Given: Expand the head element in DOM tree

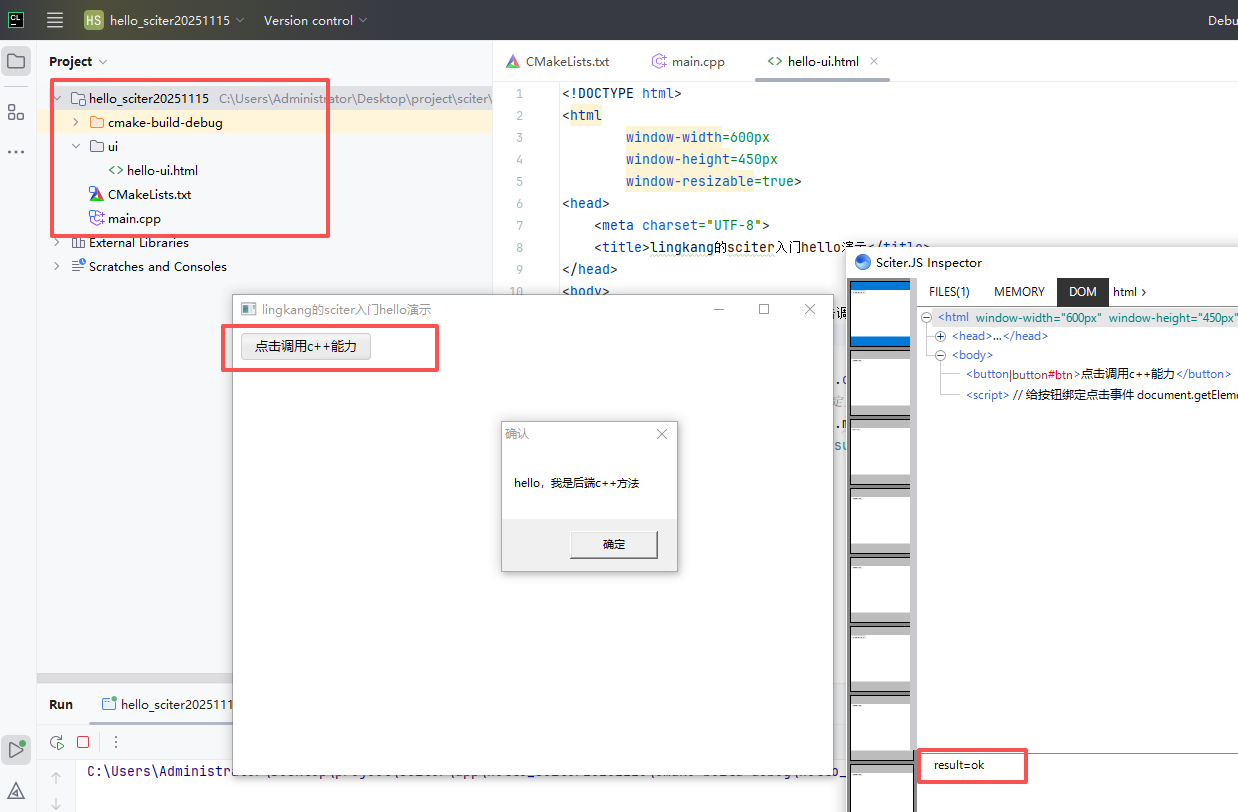Looking at the screenshot, I should tap(940, 337).
